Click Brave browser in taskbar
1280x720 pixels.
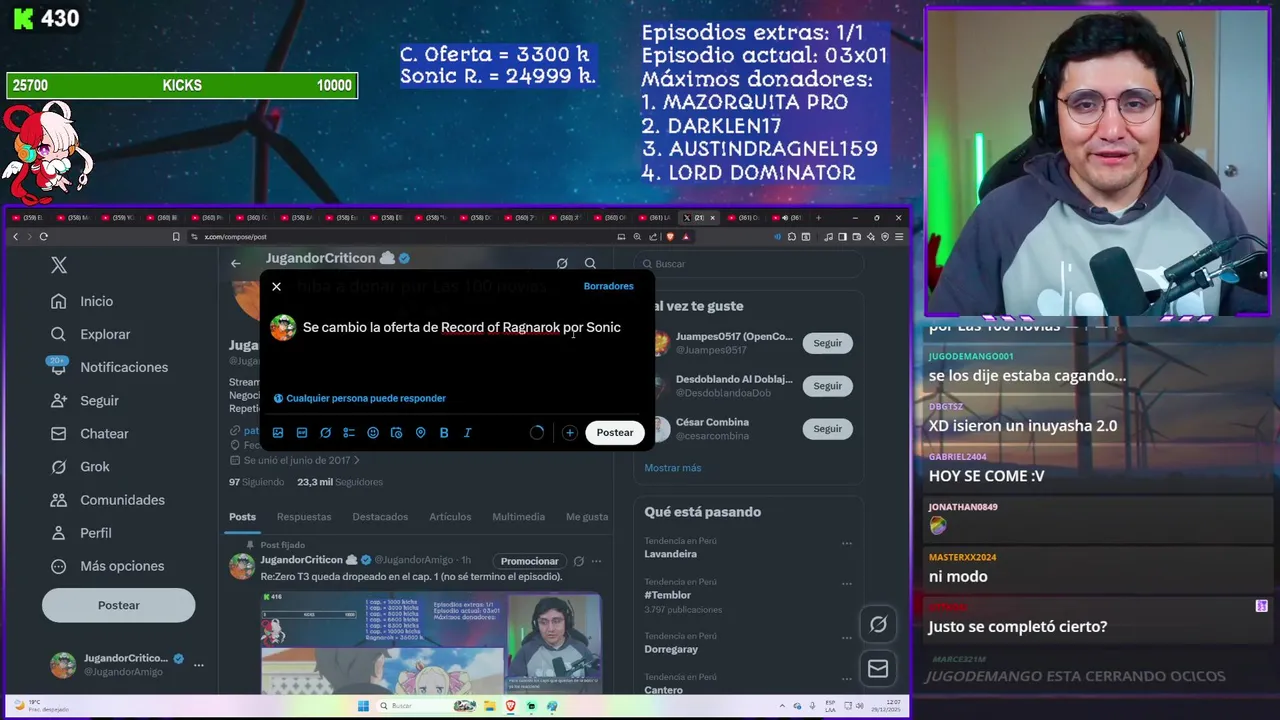point(511,706)
